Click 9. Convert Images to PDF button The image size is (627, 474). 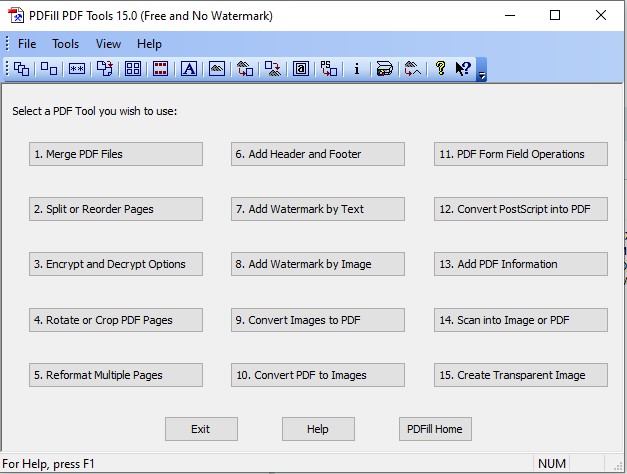[x=318, y=320]
